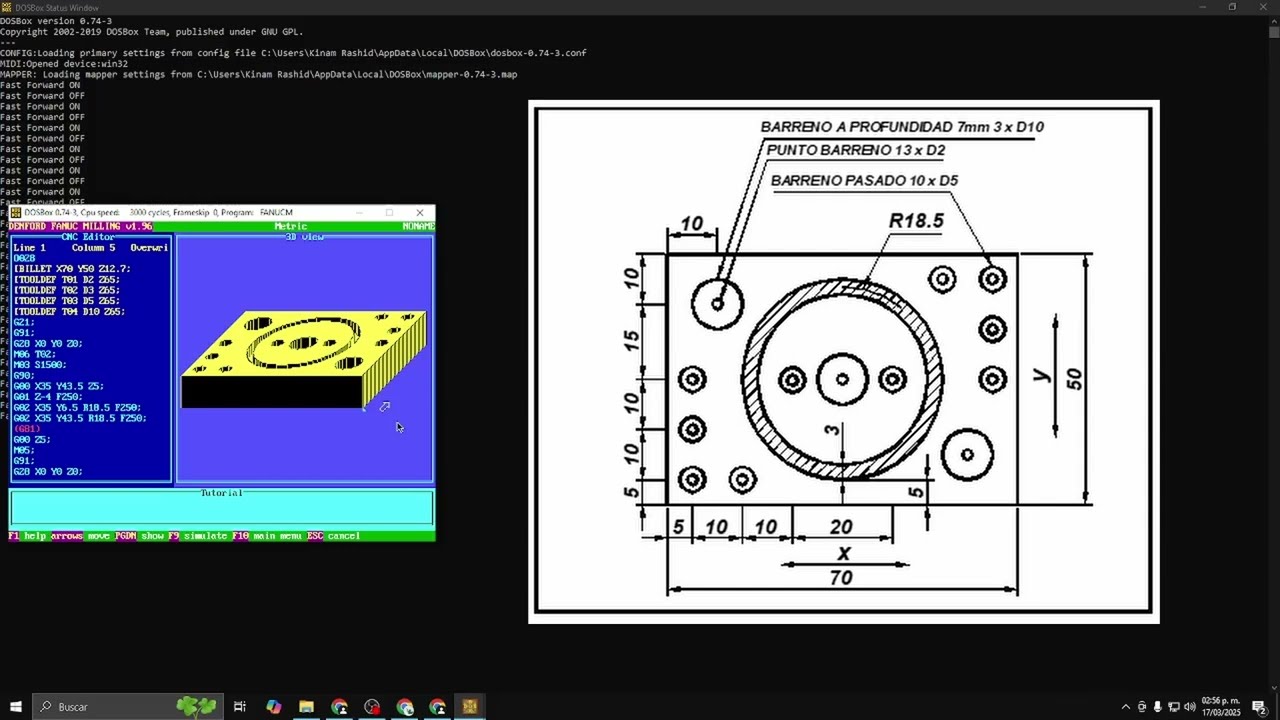
Task: Click the MAPPER loading settings line
Action: click(259, 74)
